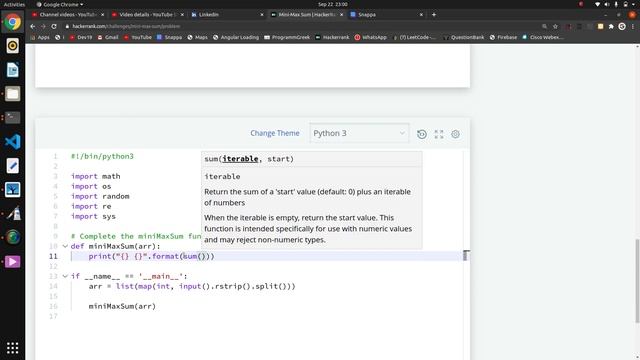Open the lighthouse application dock icon

[x=13, y=213]
